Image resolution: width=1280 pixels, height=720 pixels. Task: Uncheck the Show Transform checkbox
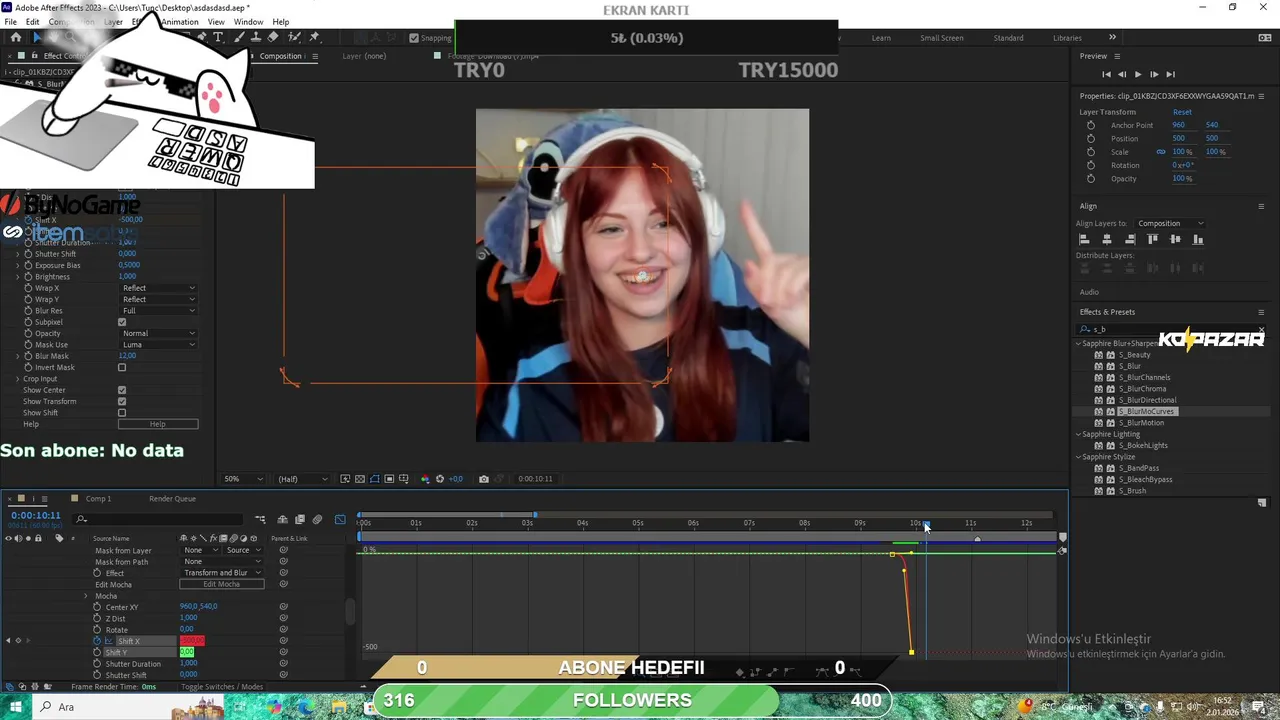[122, 401]
